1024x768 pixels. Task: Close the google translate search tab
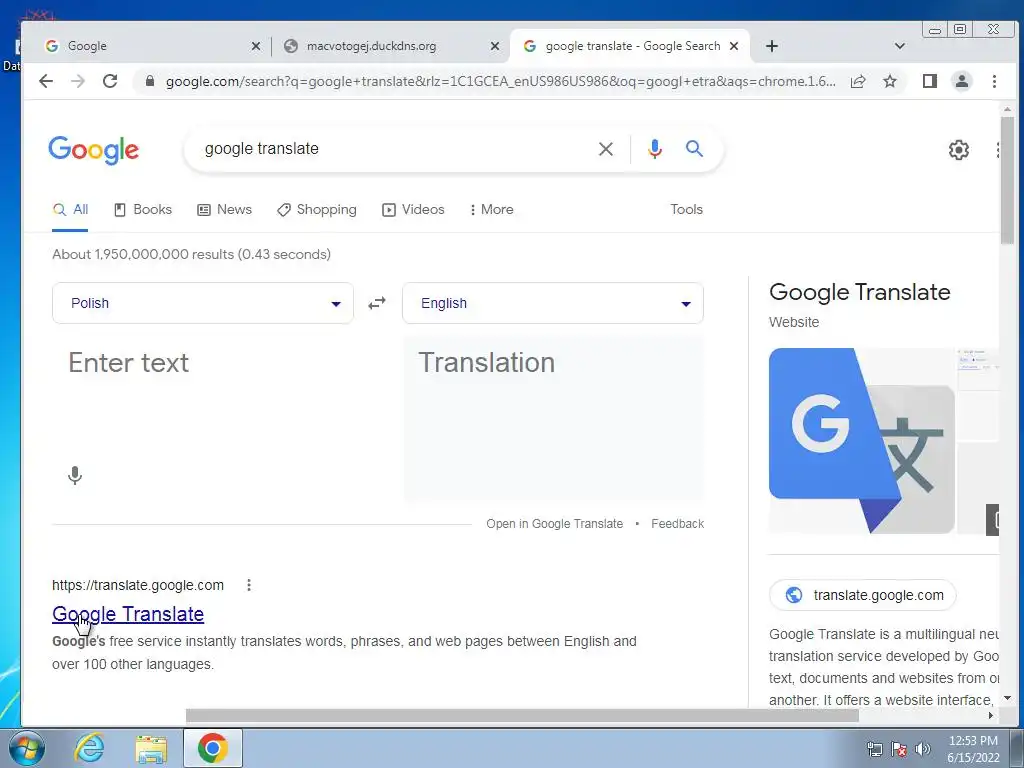733,46
